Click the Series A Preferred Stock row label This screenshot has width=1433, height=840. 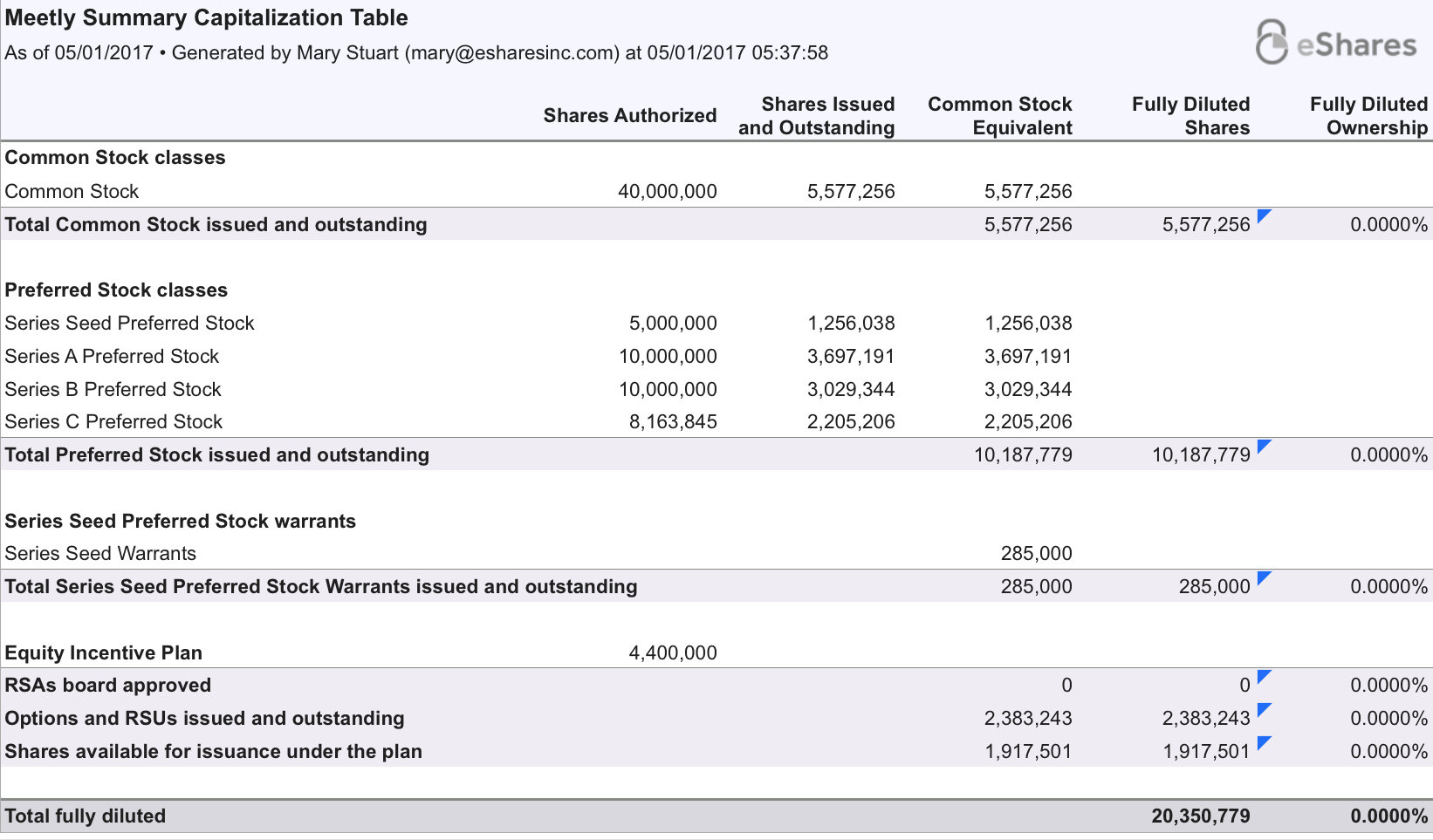[112, 356]
